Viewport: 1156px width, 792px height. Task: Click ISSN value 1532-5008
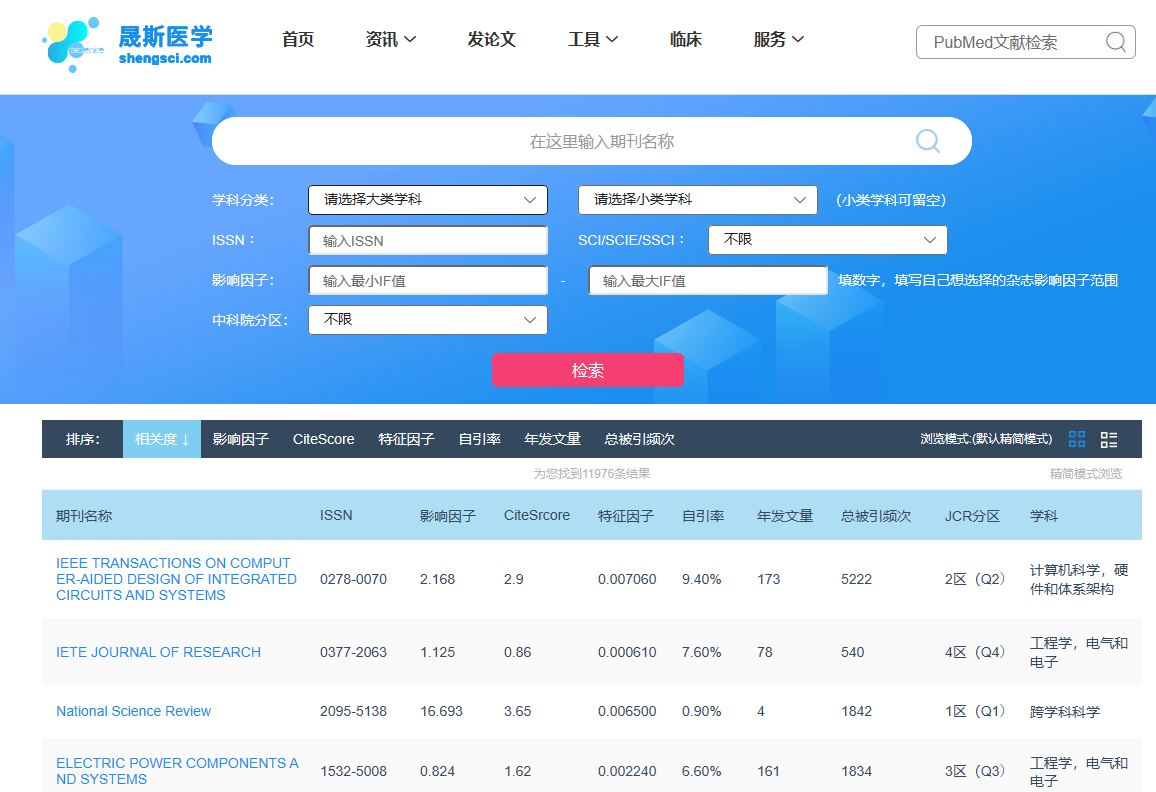pyautogui.click(x=353, y=771)
